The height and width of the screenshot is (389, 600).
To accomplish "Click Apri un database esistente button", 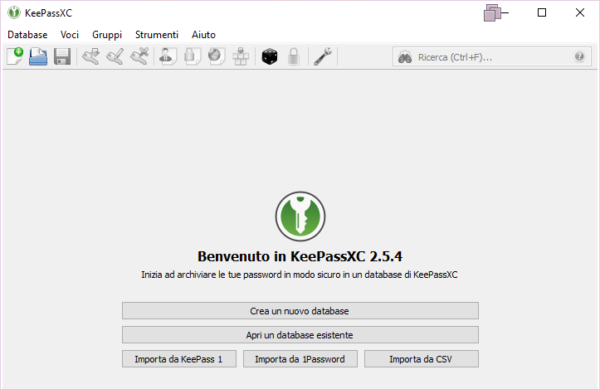I will [300, 335].
